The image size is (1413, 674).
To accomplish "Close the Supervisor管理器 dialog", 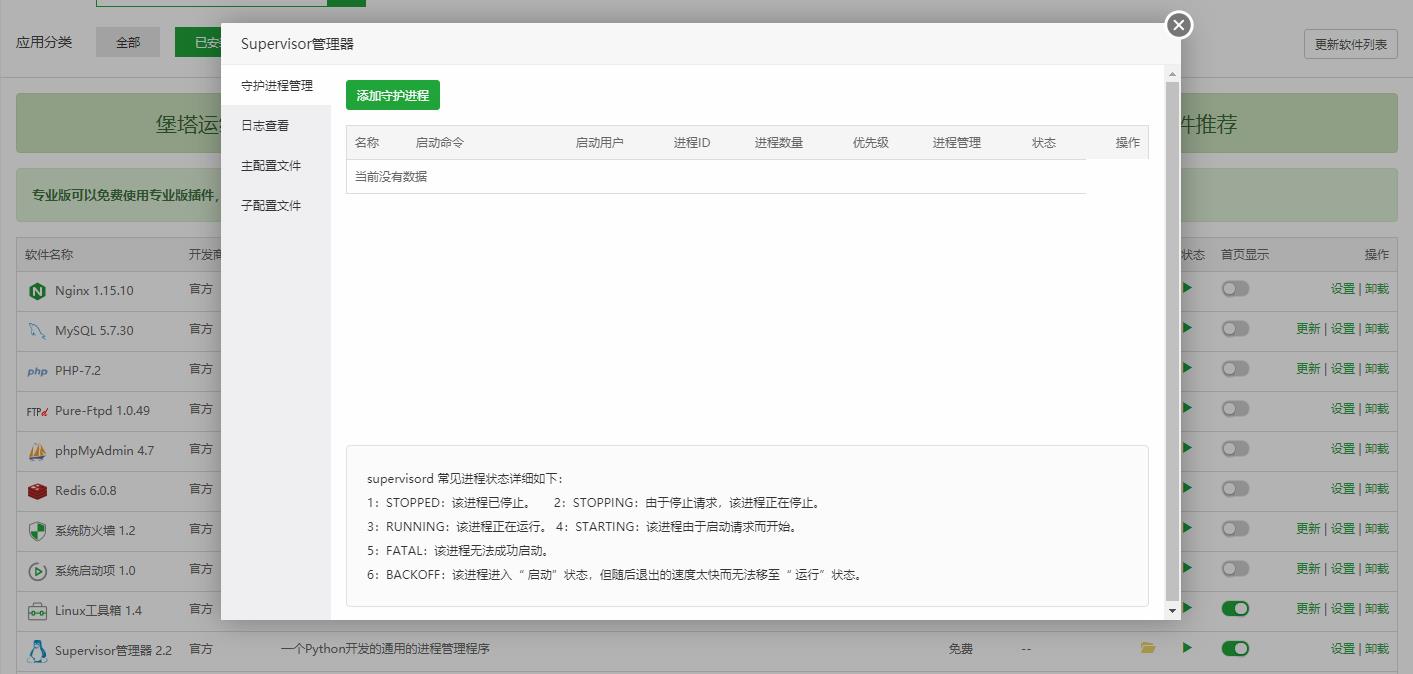I will pos(1178,25).
